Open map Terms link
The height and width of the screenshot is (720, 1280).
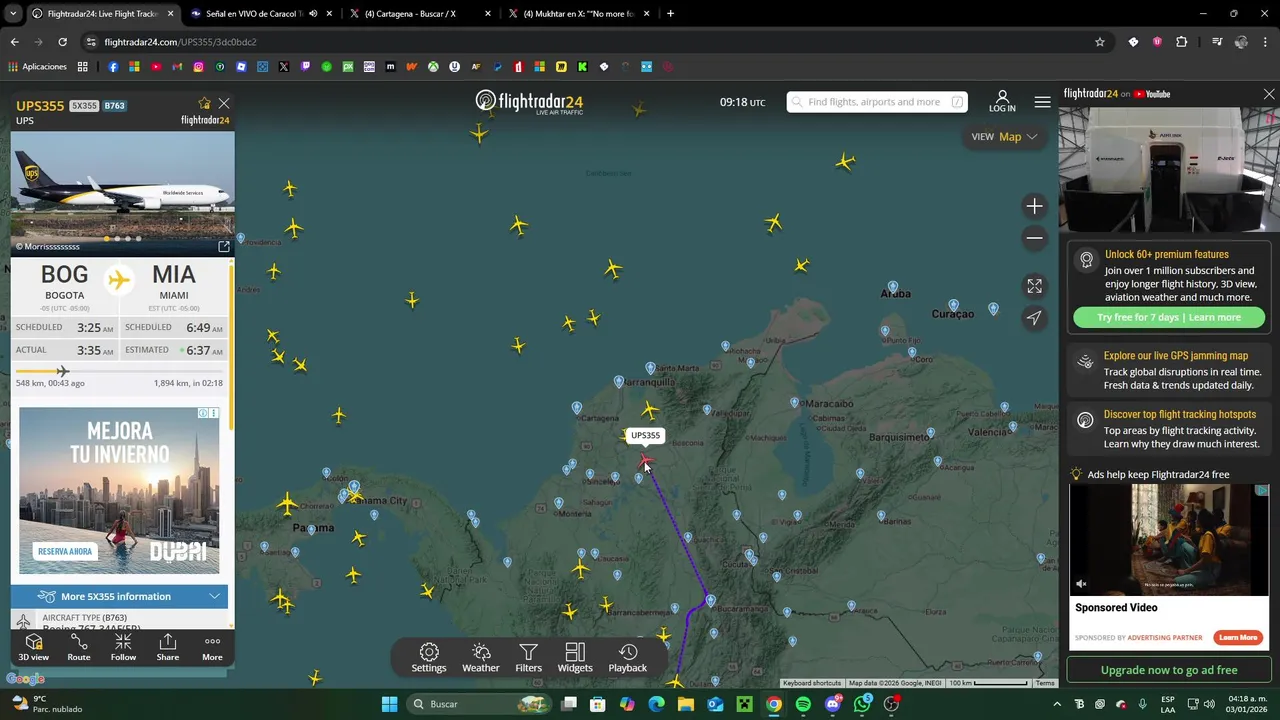[x=1045, y=683]
